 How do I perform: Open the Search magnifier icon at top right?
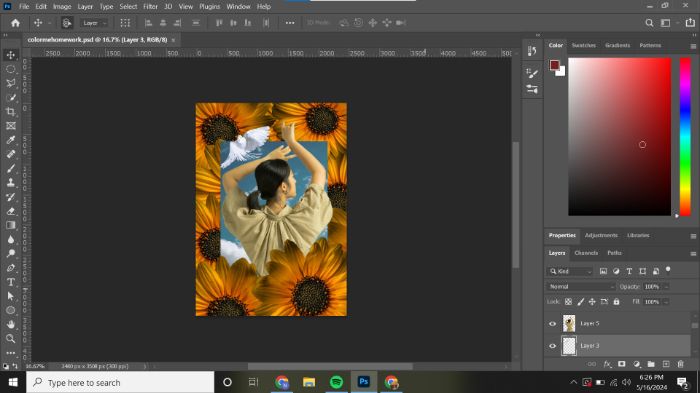click(x=649, y=23)
